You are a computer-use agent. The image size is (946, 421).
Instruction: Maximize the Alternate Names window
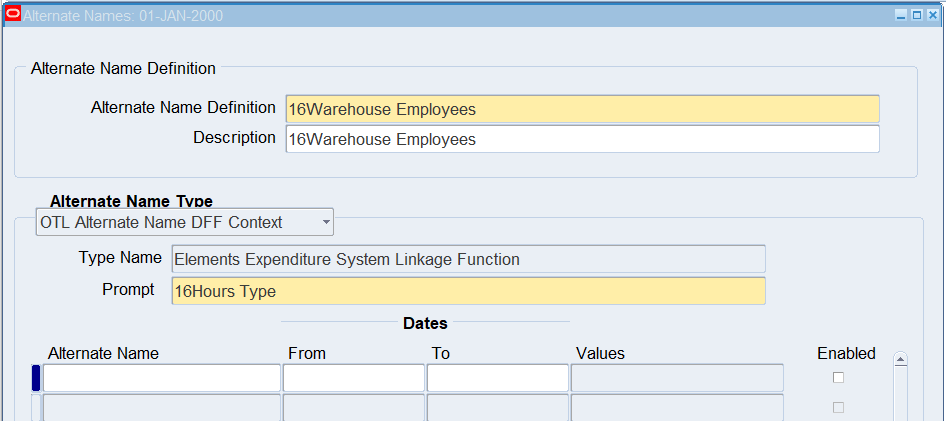click(917, 15)
